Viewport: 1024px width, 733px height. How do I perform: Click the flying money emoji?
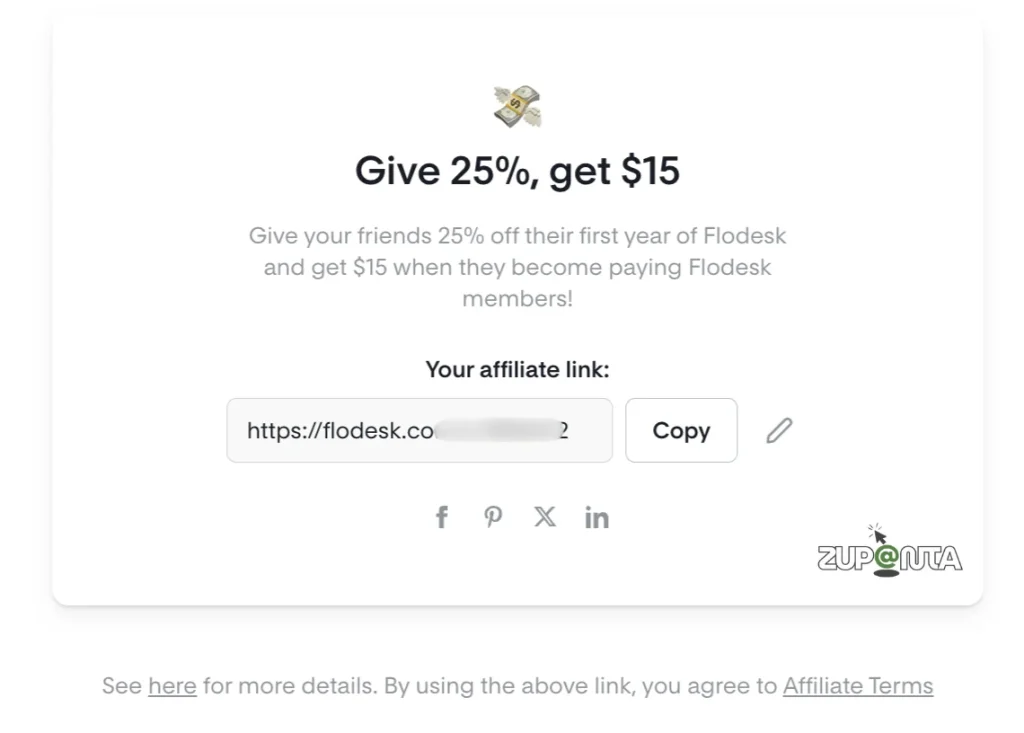tap(517, 106)
